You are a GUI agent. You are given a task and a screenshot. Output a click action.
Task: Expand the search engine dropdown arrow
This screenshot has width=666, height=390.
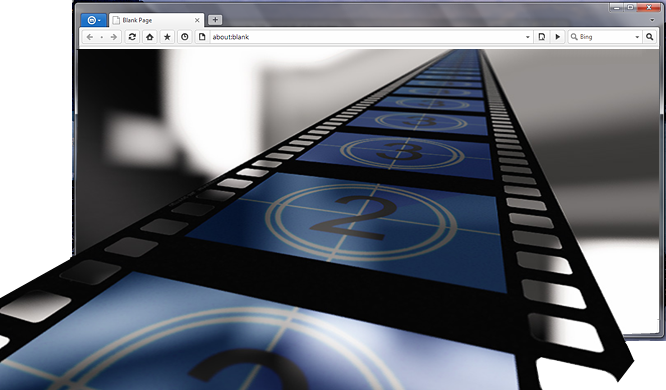tap(637, 37)
